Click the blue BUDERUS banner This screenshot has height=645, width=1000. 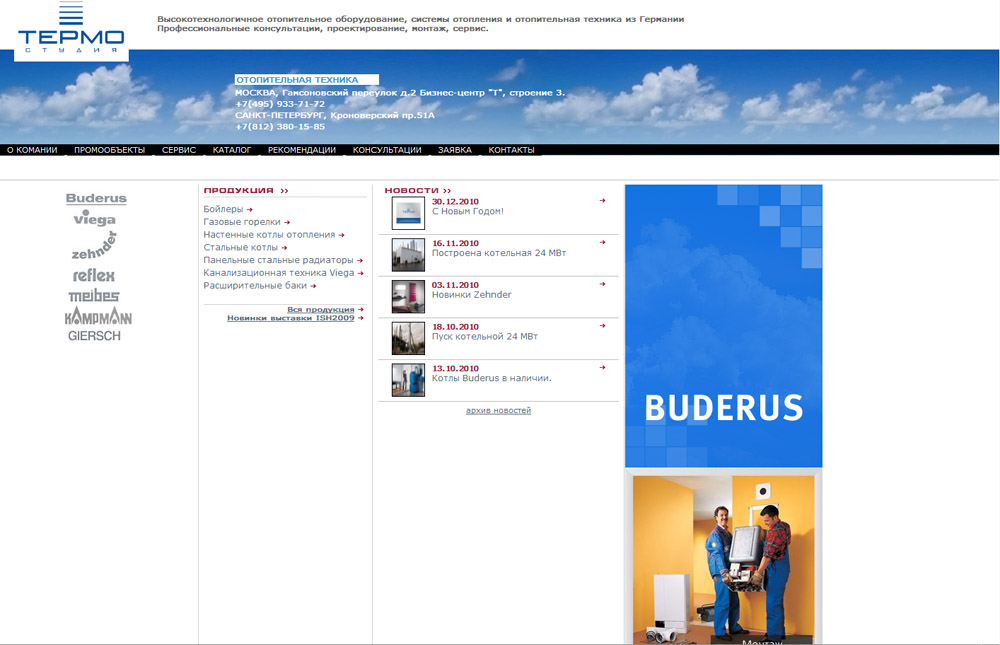click(723, 326)
